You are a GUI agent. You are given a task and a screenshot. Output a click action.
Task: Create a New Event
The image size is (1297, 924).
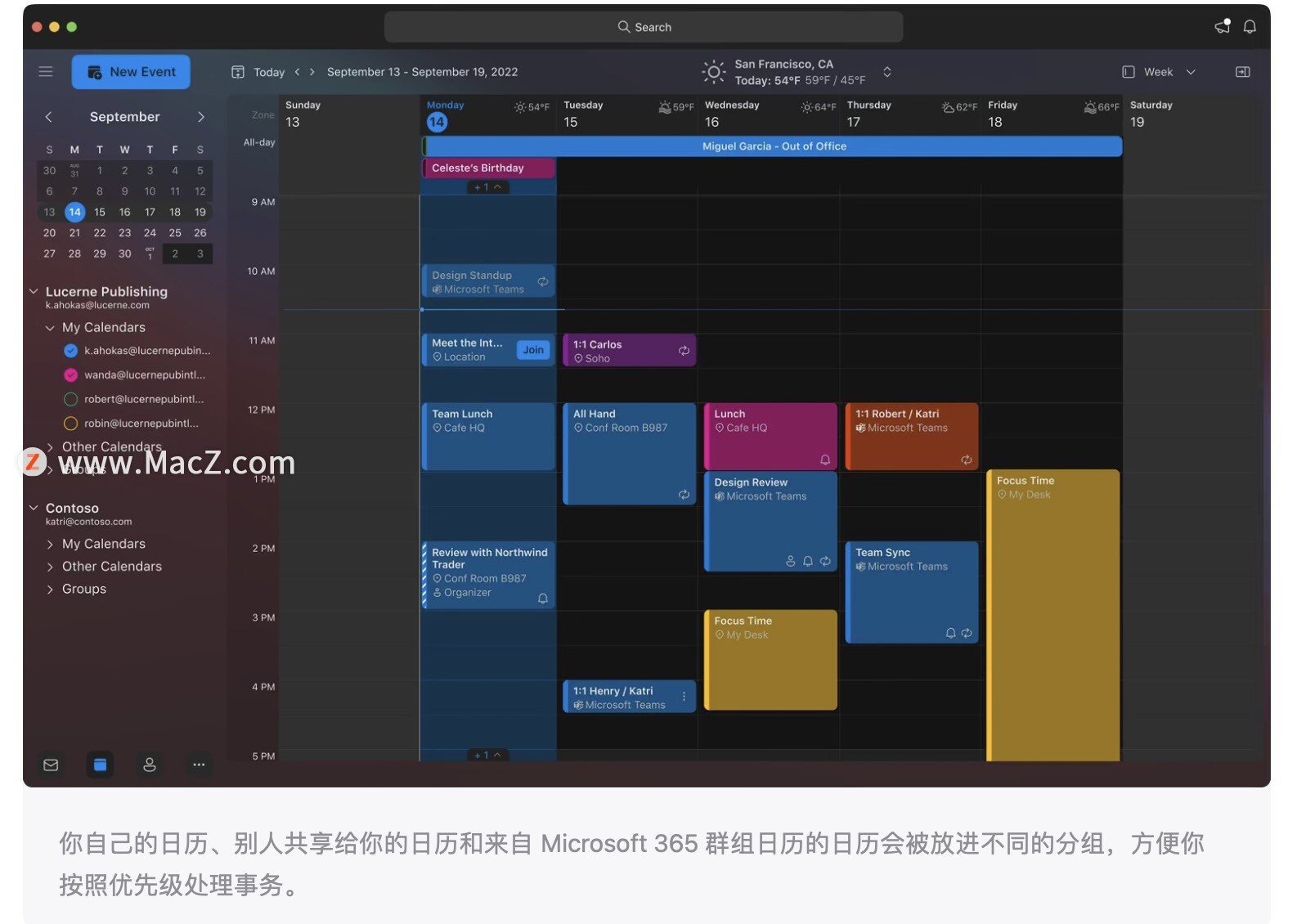click(x=131, y=72)
